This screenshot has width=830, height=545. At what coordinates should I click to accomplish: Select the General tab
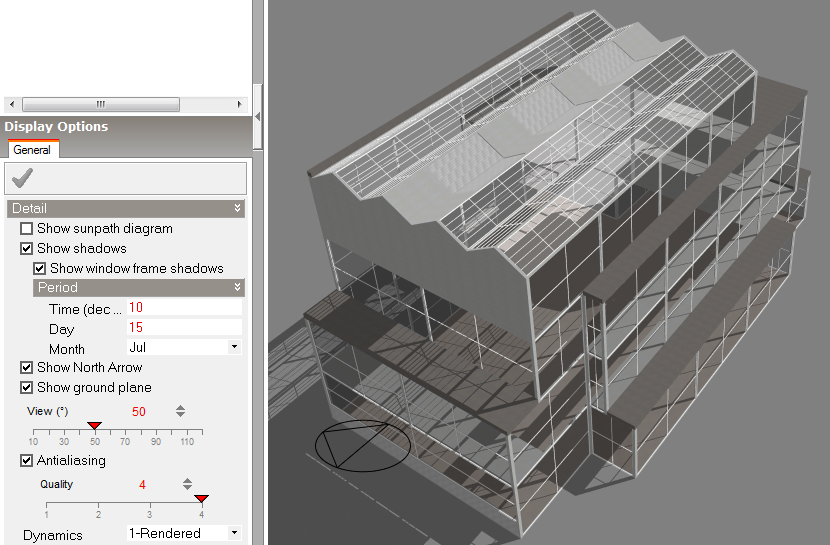32,150
